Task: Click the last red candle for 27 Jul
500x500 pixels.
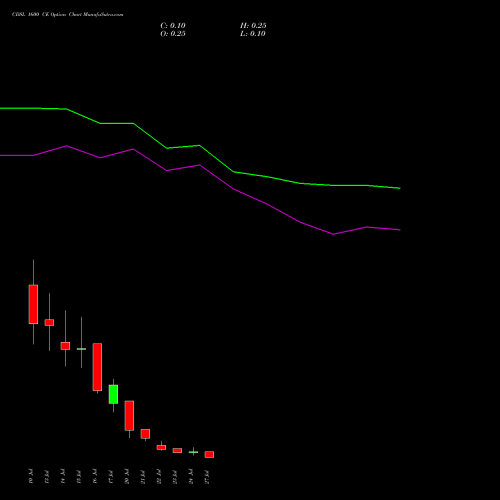Action: pos(209,454)
